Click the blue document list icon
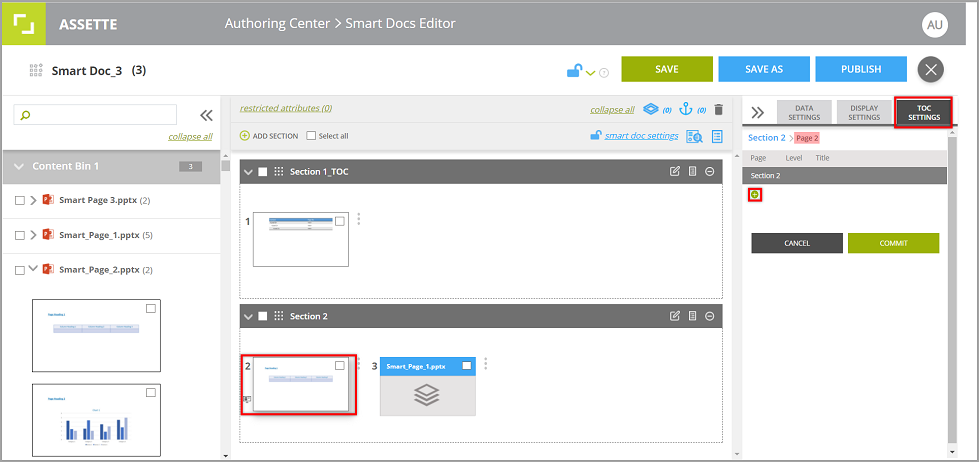979x462 pixels. (717, 136)
